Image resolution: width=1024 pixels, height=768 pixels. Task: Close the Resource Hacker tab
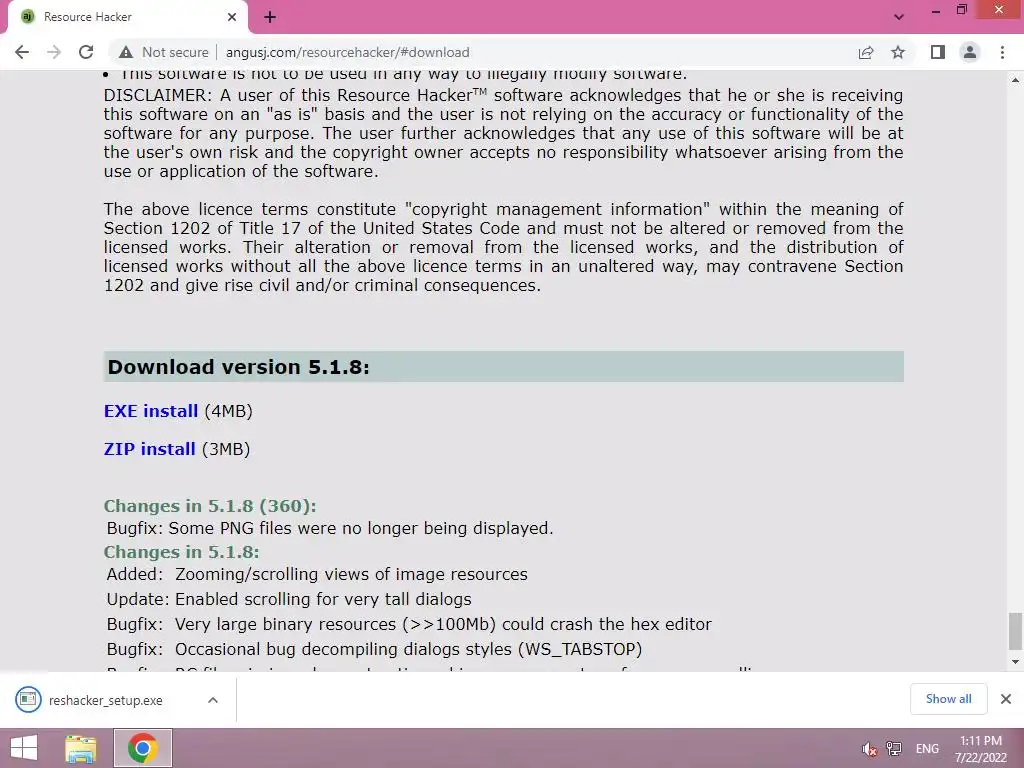[232, 17]
